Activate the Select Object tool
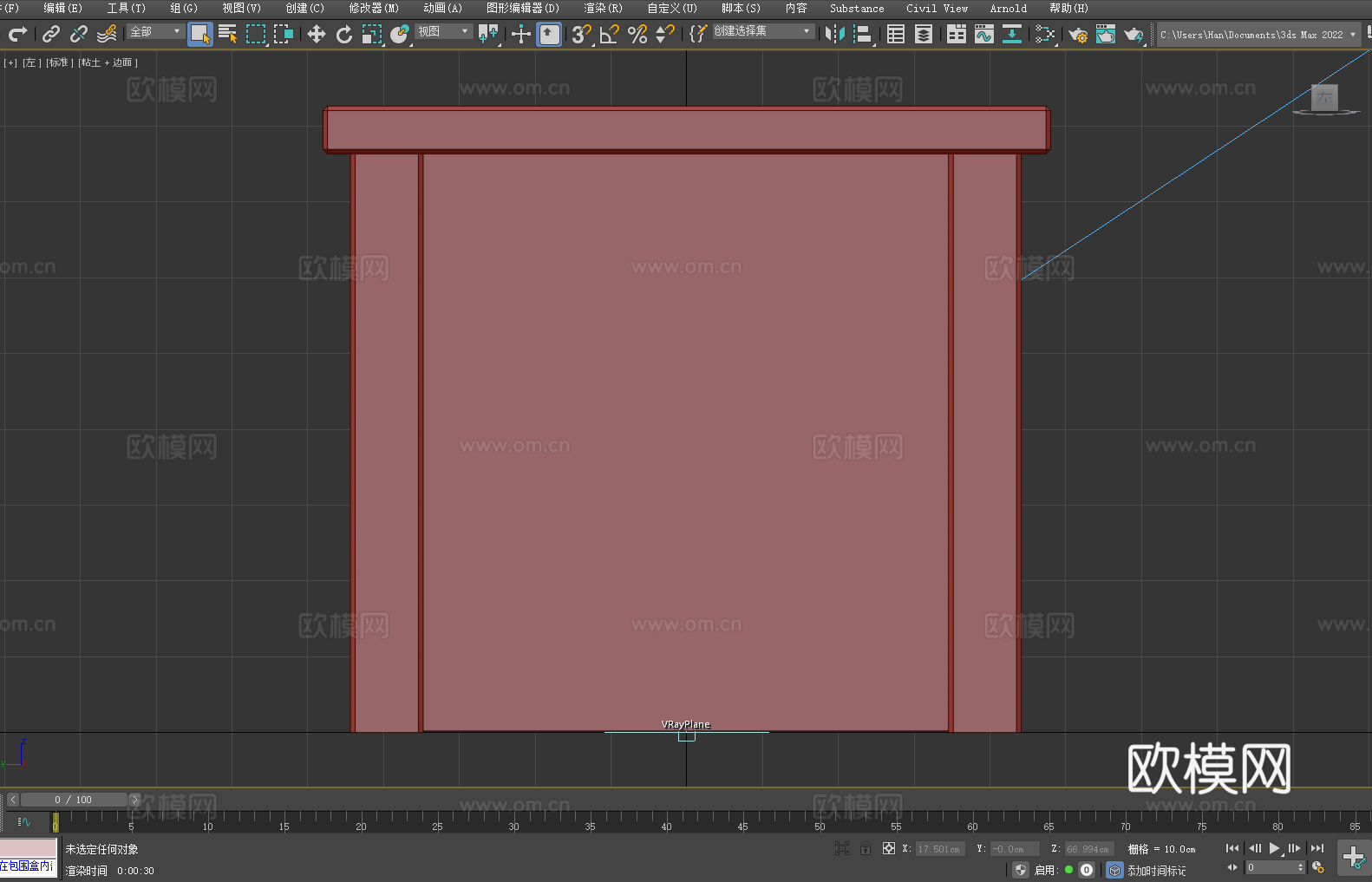Image resolution: width=1372 pixels, height=882 pixels. 200,34
